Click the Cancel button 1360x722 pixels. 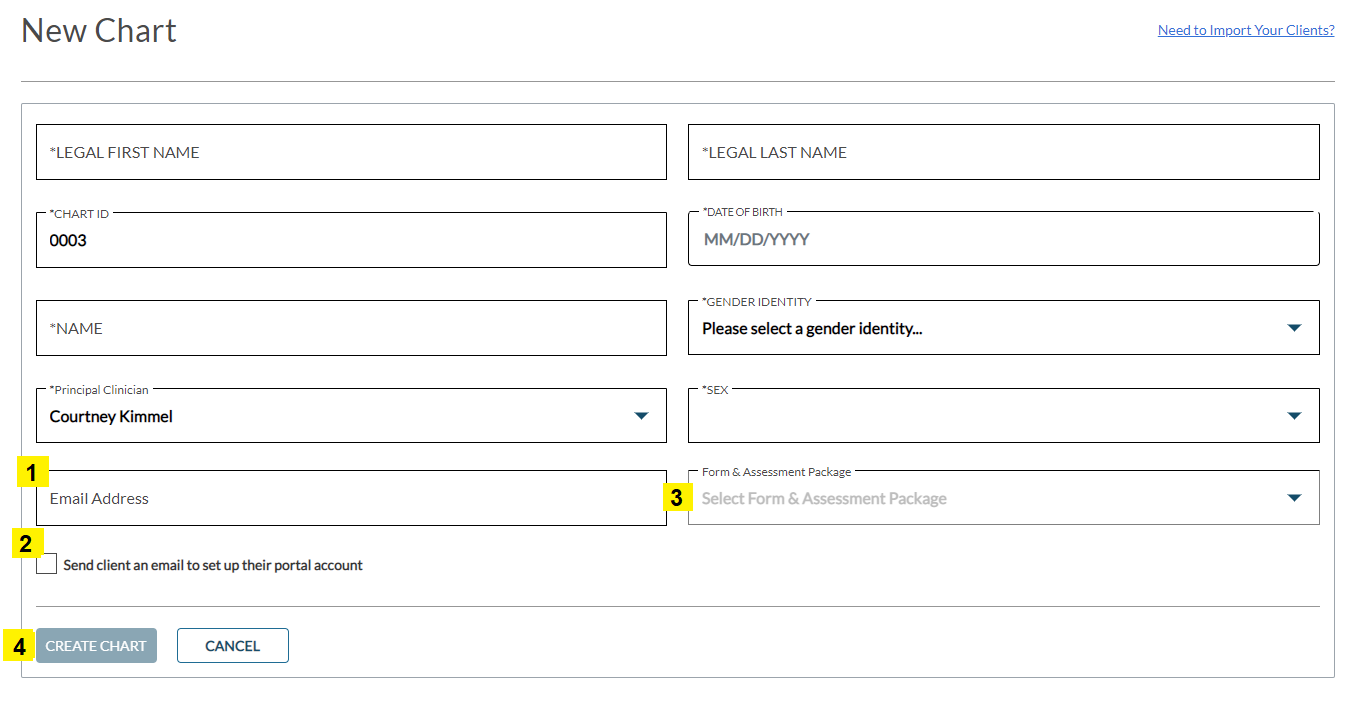pyautogui.click(x=232, y=646)
